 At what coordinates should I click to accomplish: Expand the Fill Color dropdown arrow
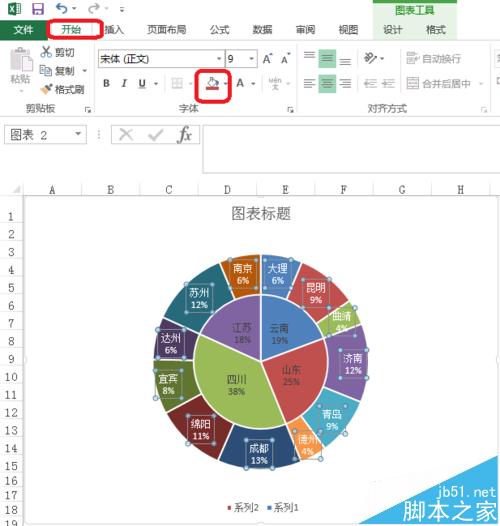226,84
